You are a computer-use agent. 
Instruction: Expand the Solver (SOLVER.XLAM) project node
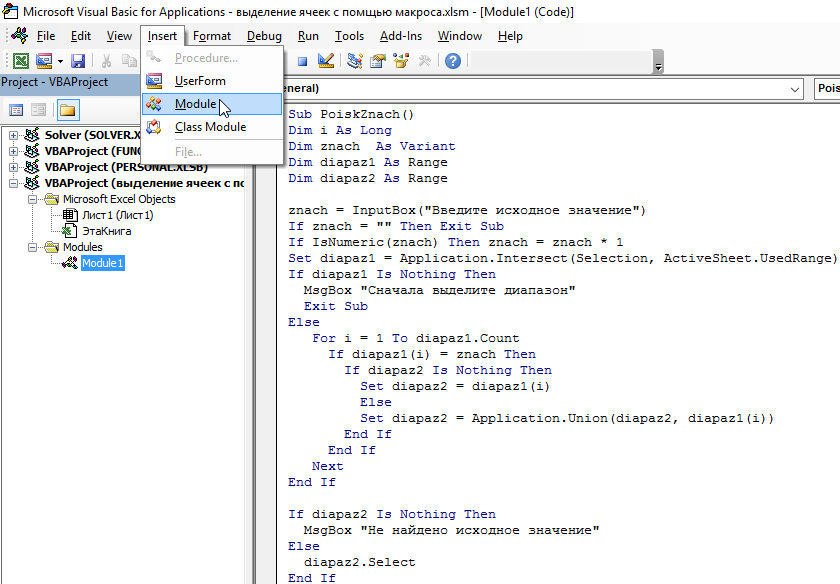[14, 135]
